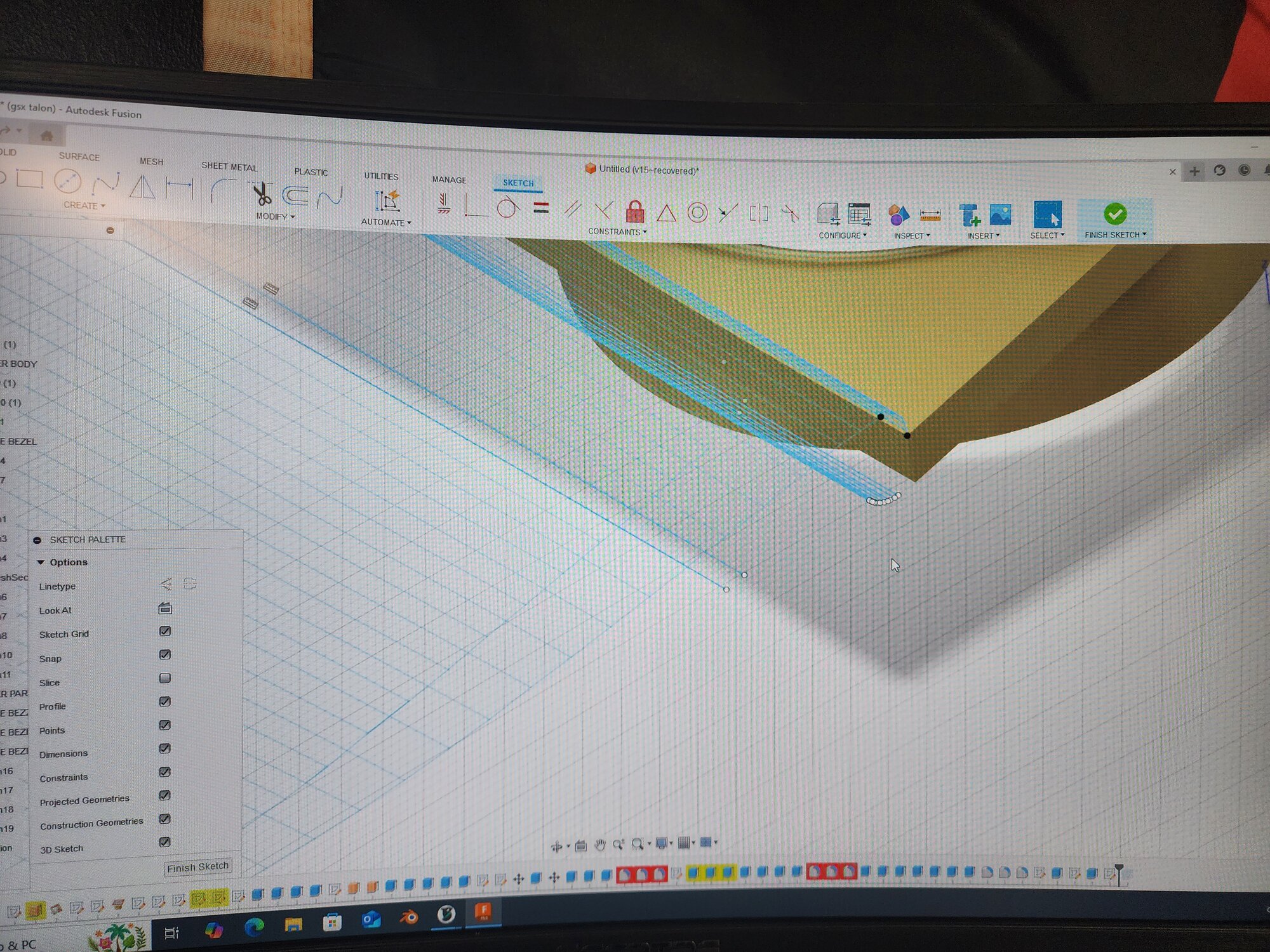Click the Measure ruler icon
1270x952 pixels.
click(x=930, y=216)
